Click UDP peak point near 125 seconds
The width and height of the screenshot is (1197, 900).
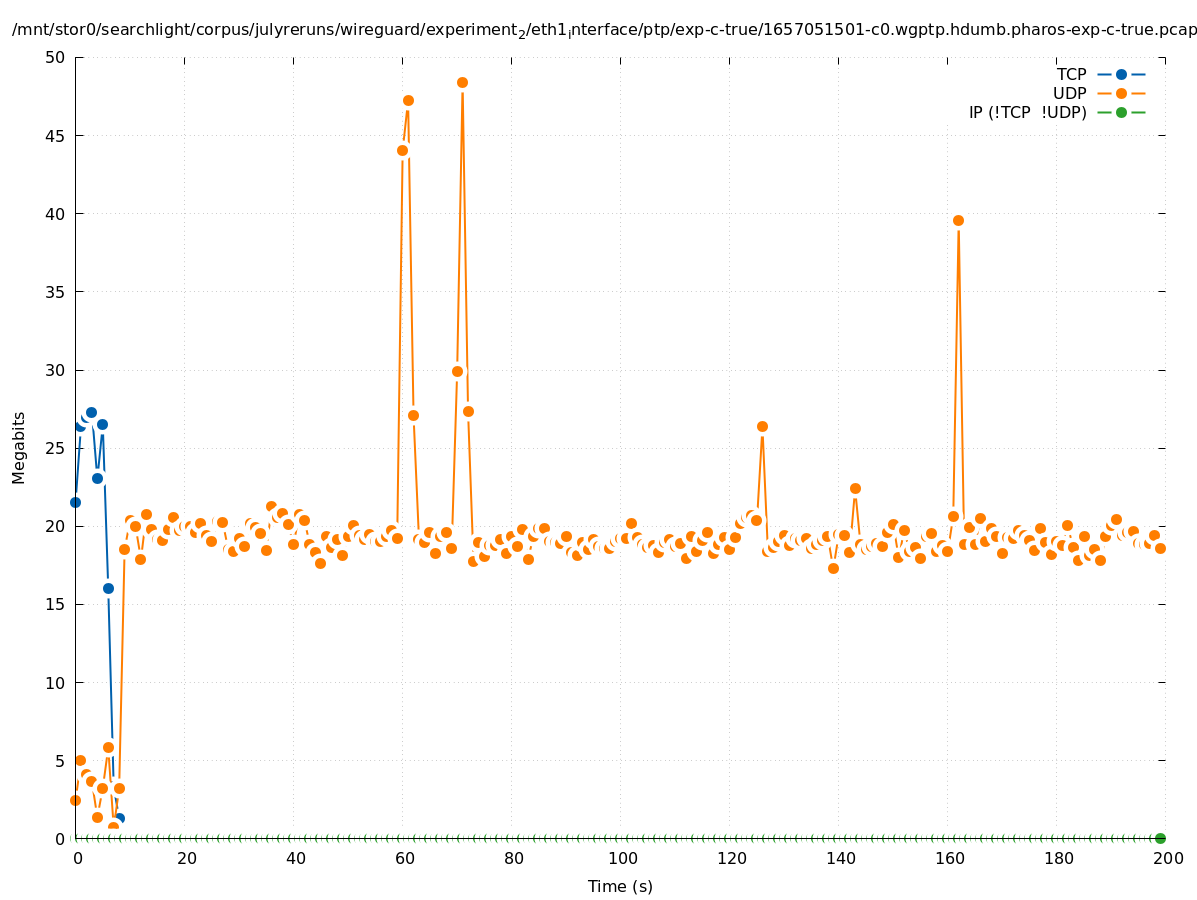pyautogui.click(x=762, y=426)
